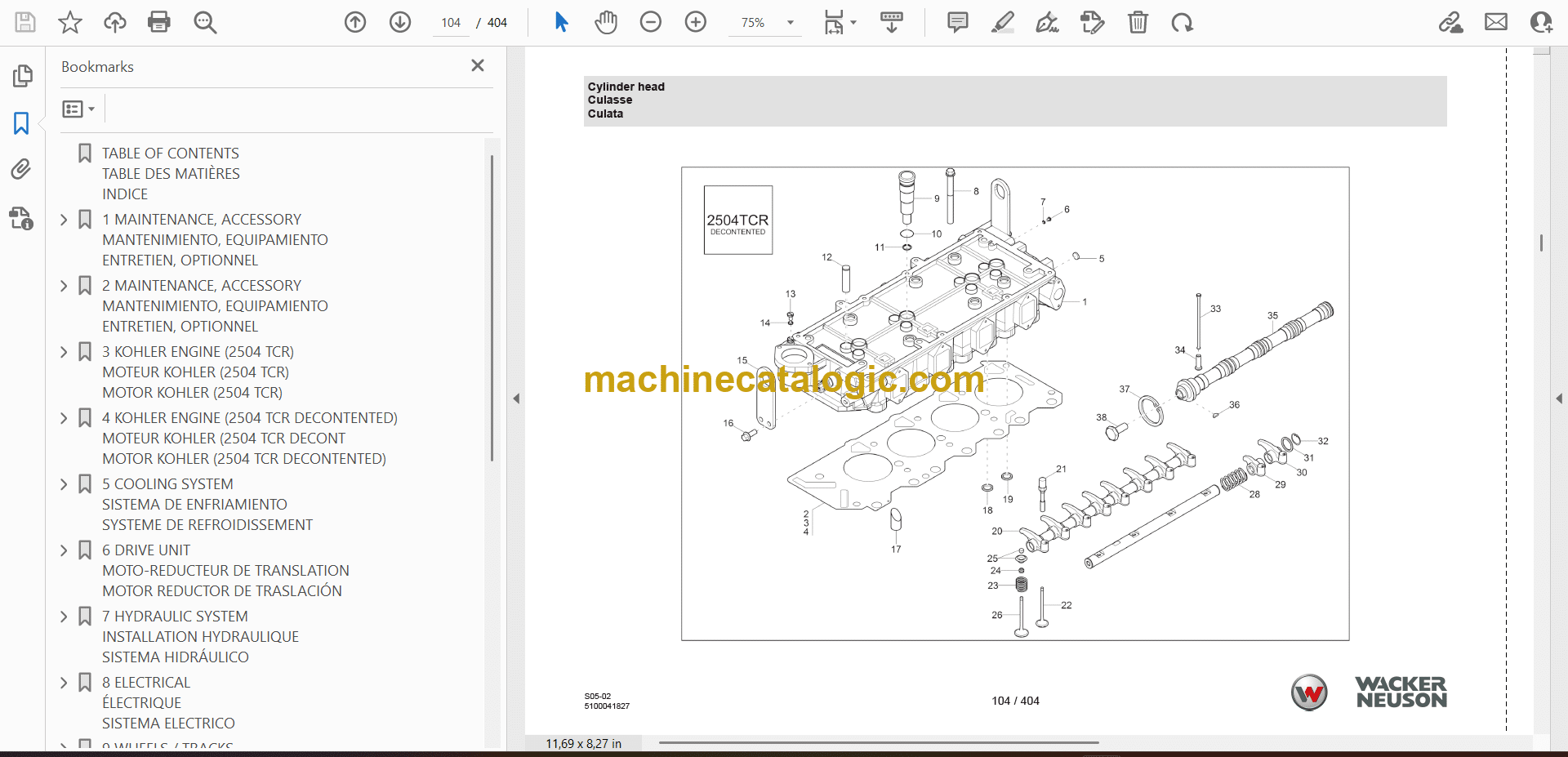The height and width of the screenshot is (757, 1568).
Task: Open the account sign-in icon
Action: click(x=1541, y=22)
